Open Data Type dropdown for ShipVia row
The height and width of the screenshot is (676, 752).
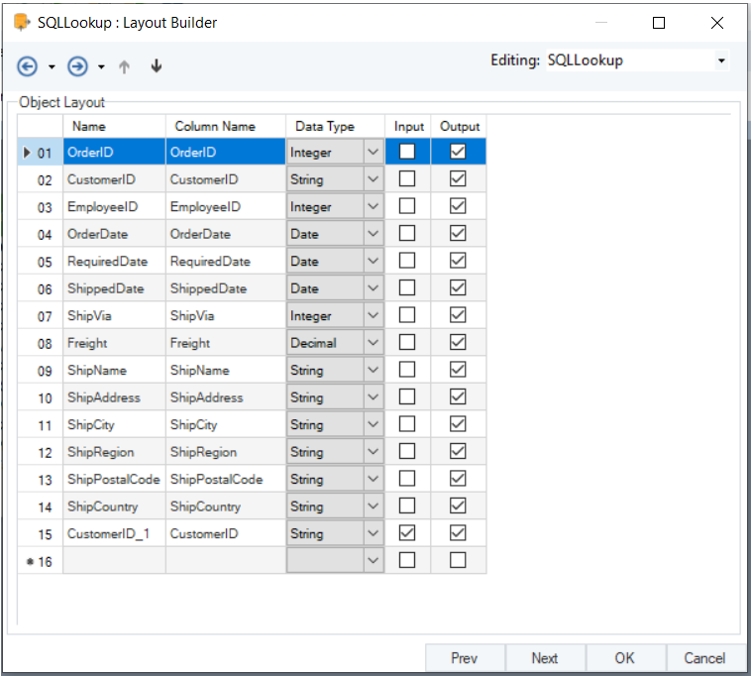[373, 316]
